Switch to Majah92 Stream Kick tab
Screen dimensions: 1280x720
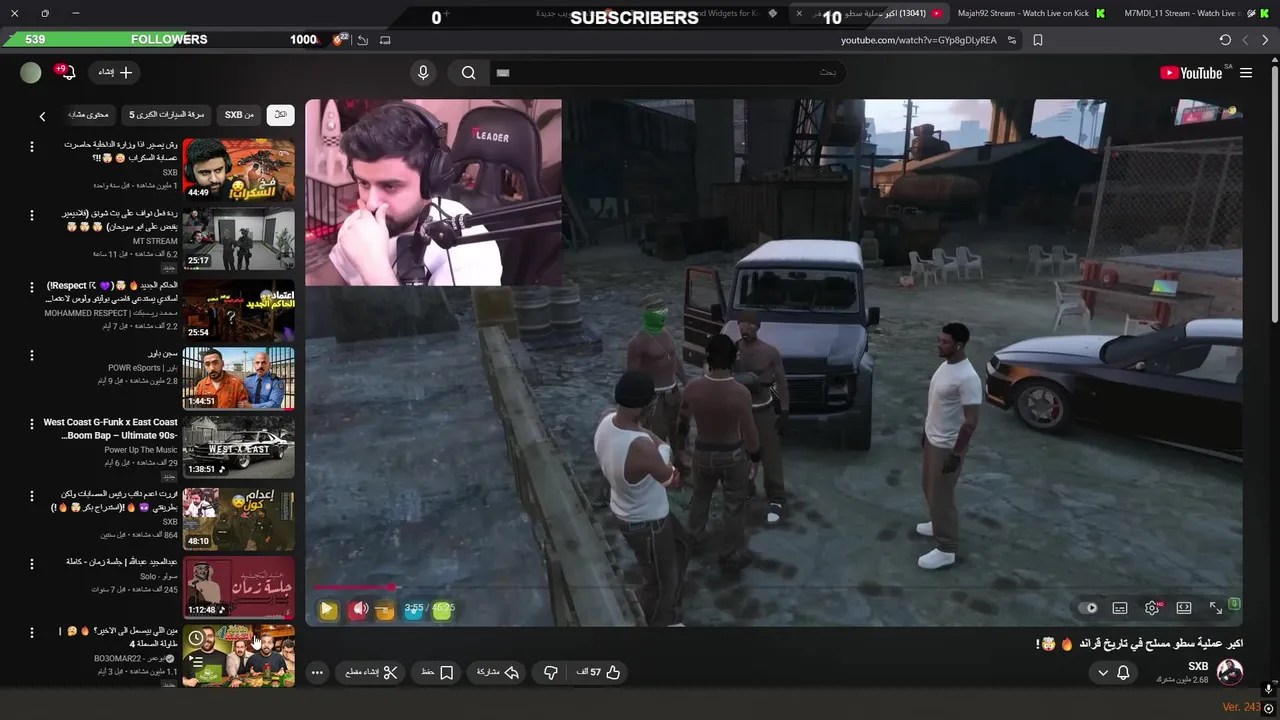[1031, 13]
